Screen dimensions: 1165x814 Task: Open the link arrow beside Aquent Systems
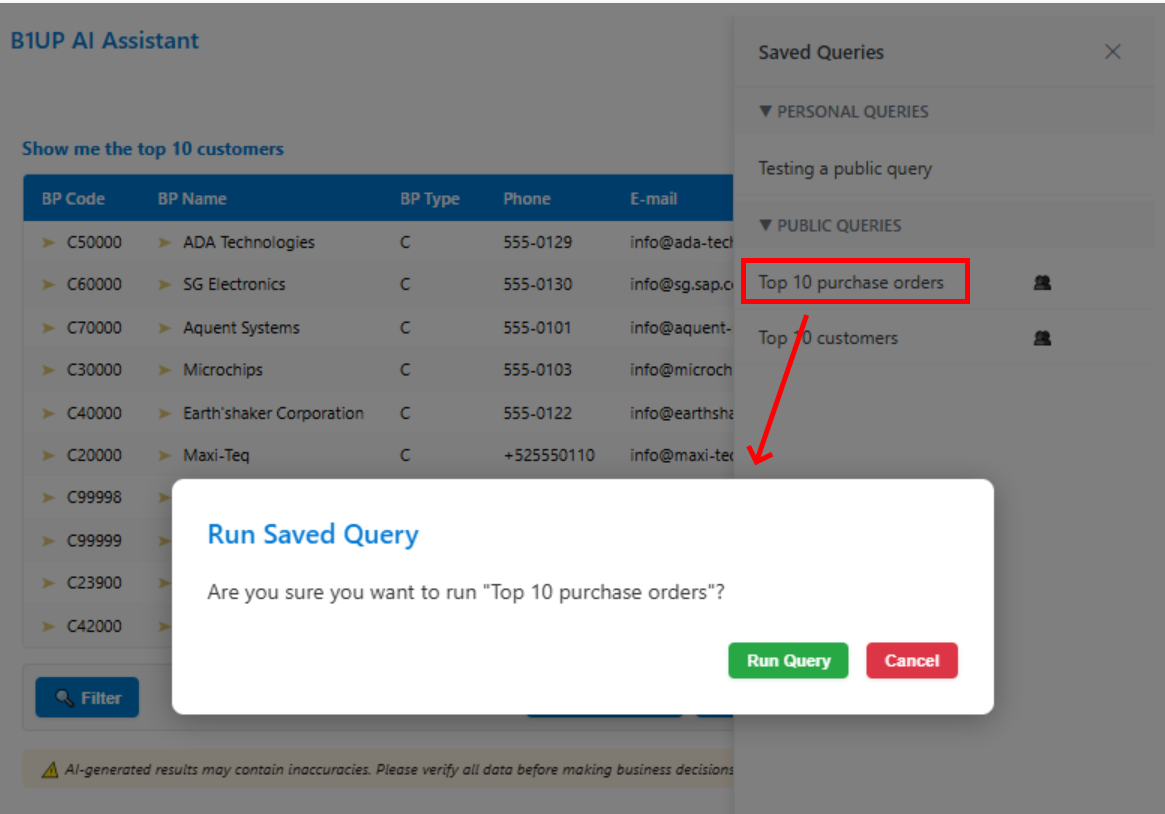pyautogui.click(x=165, y=328)
